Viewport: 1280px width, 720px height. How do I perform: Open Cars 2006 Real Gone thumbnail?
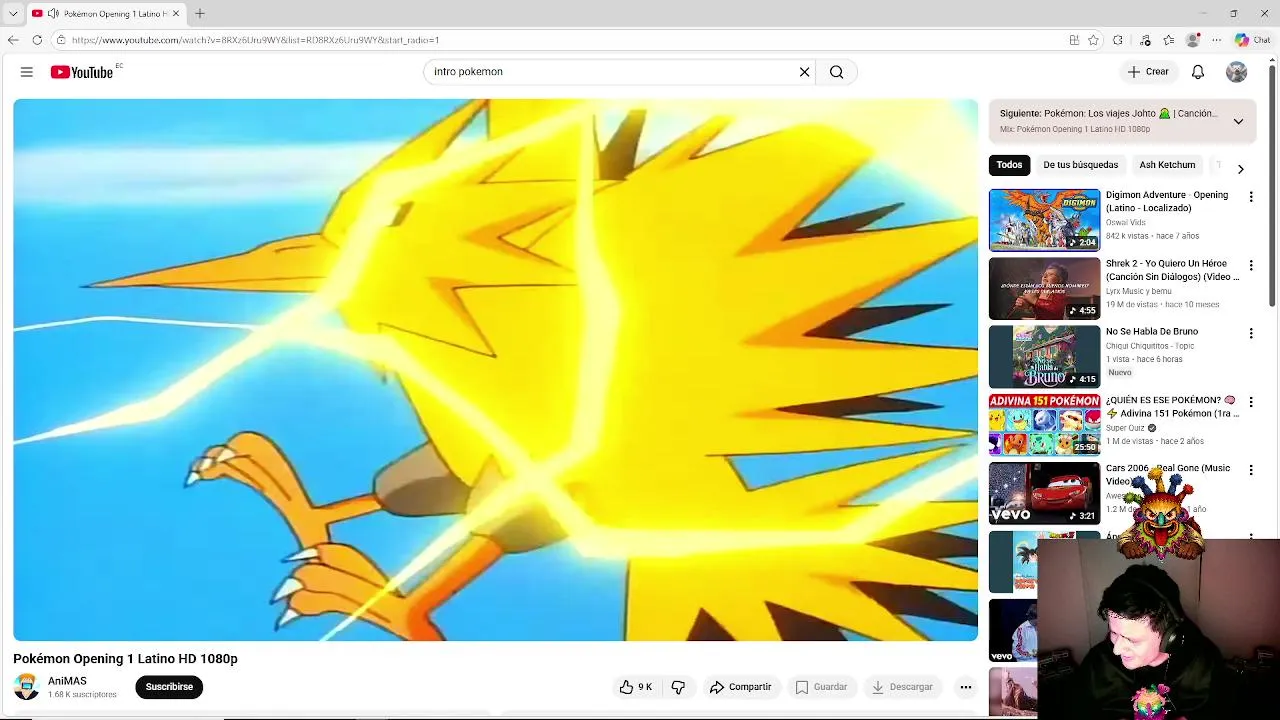click(x=1044, y=493)
